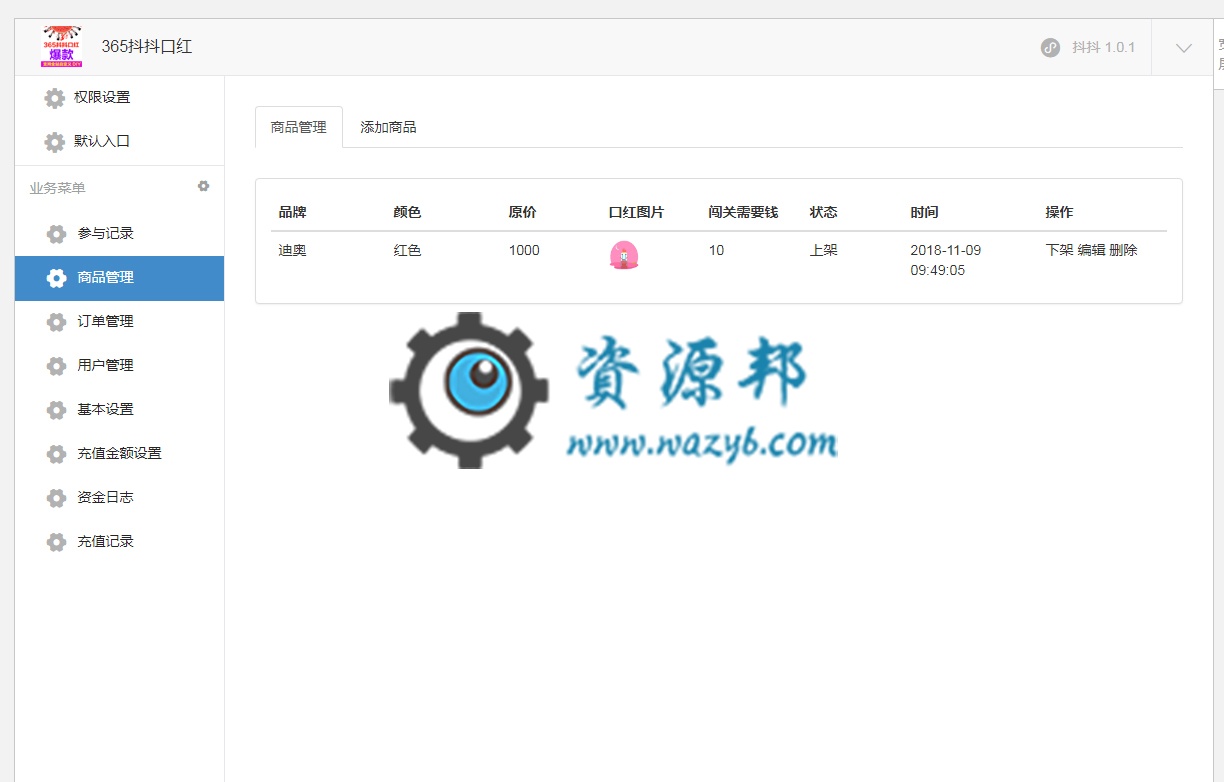The height and width of the screenshot is (782, 1224).
Task: Open 充值金额设置 menu item
Action: point(119,453)
